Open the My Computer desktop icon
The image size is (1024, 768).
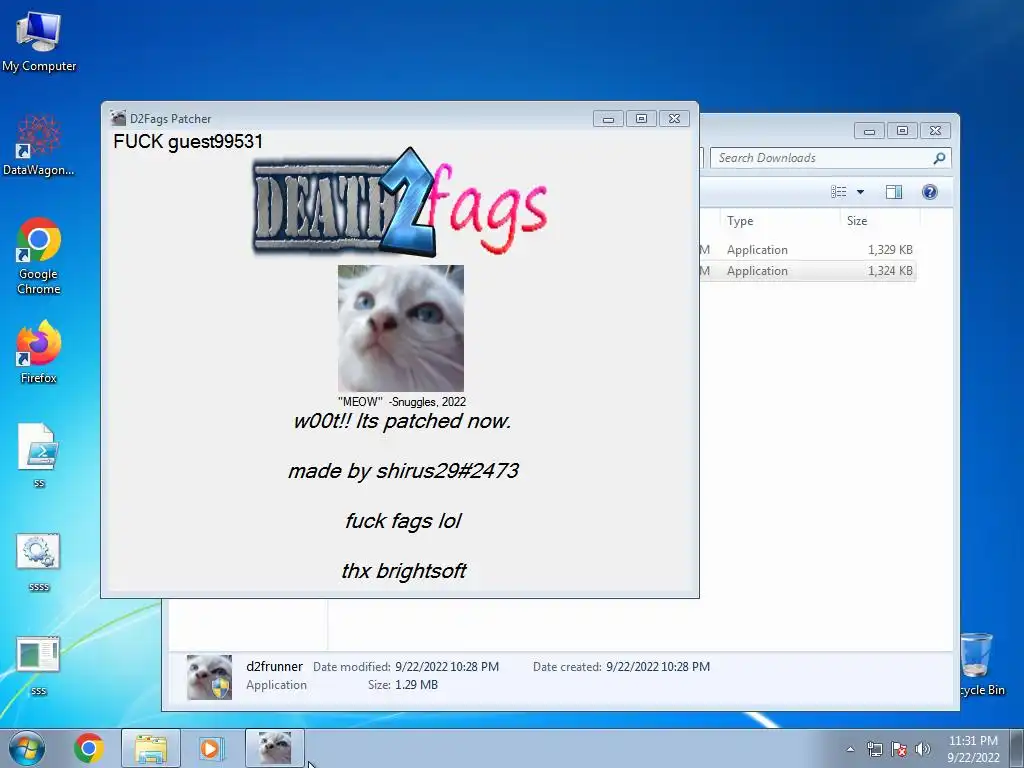coord(39,42)
